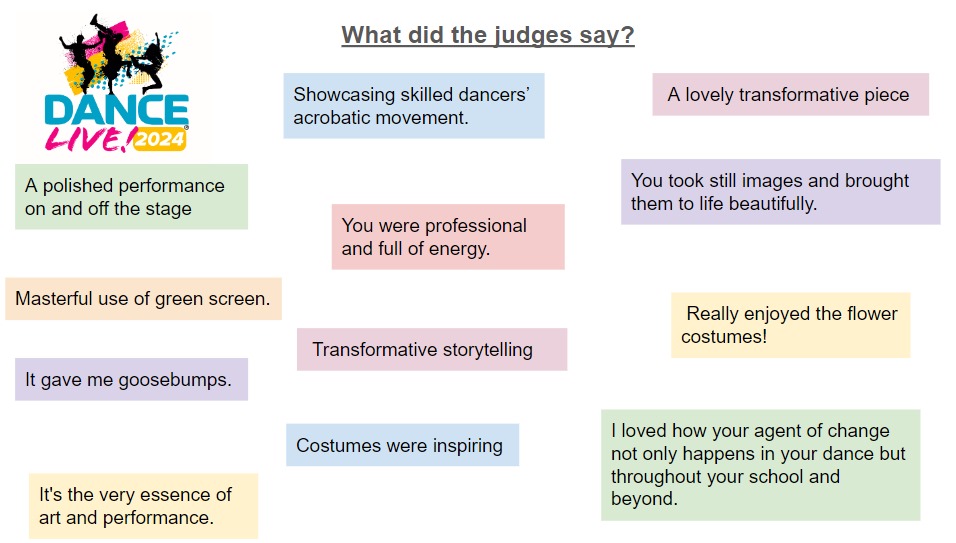
Task: Select the 'What did the judges say?' heading
Action: coord(488,35)
